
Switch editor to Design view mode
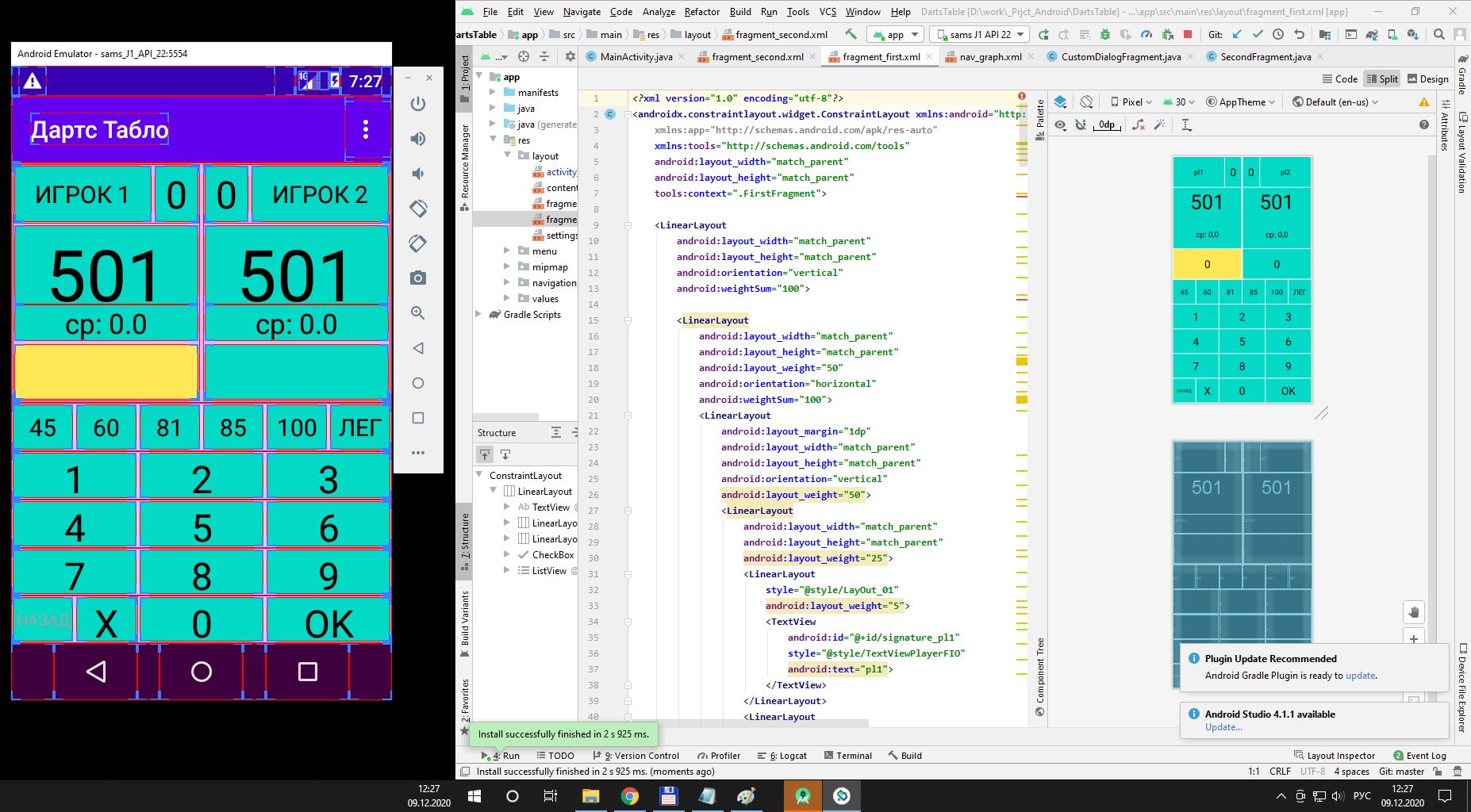click(x=1427, y=79)
